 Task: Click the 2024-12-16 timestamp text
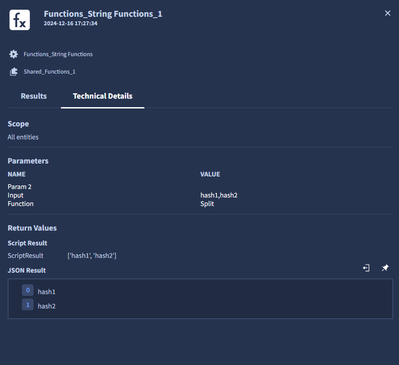coord(71,23)
